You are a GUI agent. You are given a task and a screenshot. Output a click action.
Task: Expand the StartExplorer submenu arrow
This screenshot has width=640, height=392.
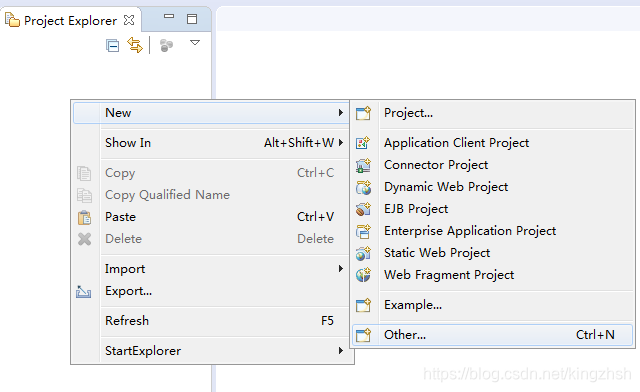coord(341,351)
